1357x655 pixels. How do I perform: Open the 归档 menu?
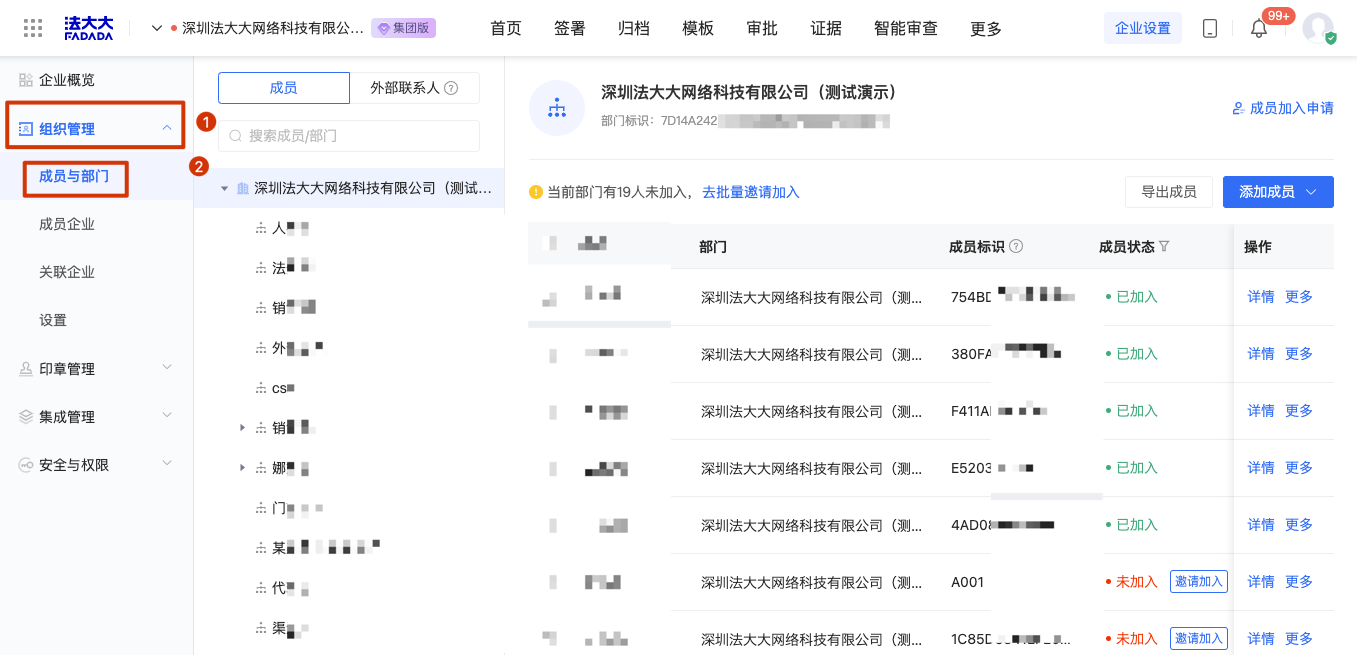(x=634, y=28)
